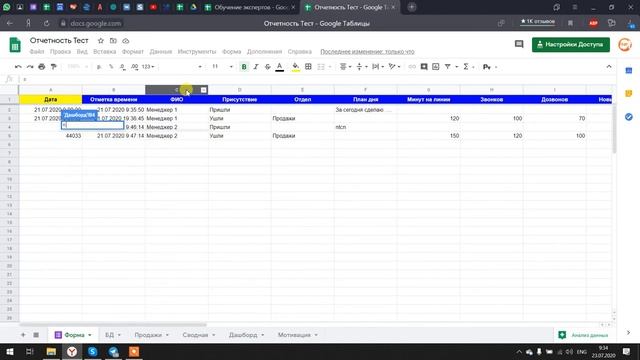The width and height of the screenshot is (640, 360).
Task: Apply percent format icon
Action: click(x=111, y=67)
